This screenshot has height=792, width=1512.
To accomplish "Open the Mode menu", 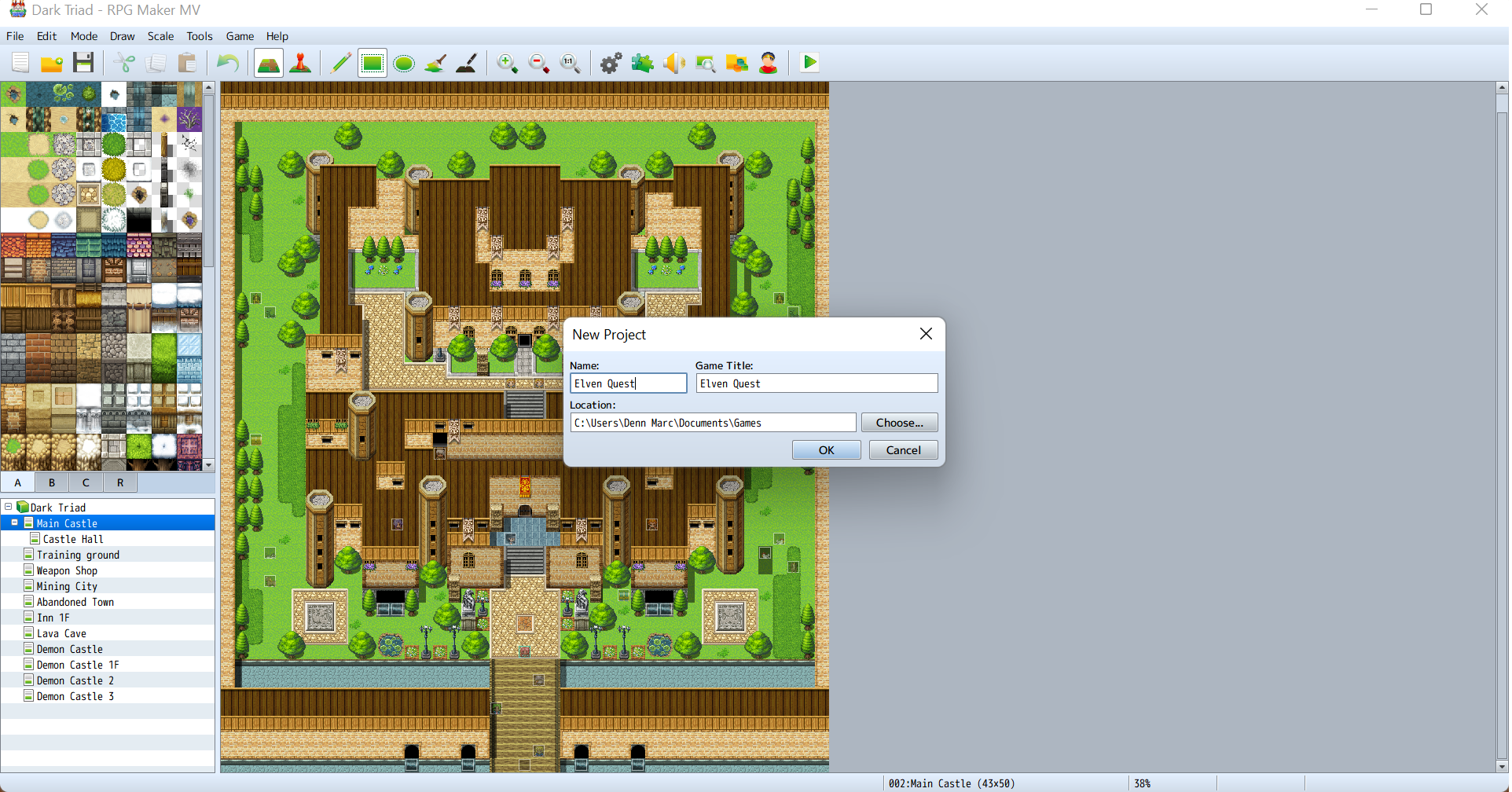I will (x=84, y=36).
